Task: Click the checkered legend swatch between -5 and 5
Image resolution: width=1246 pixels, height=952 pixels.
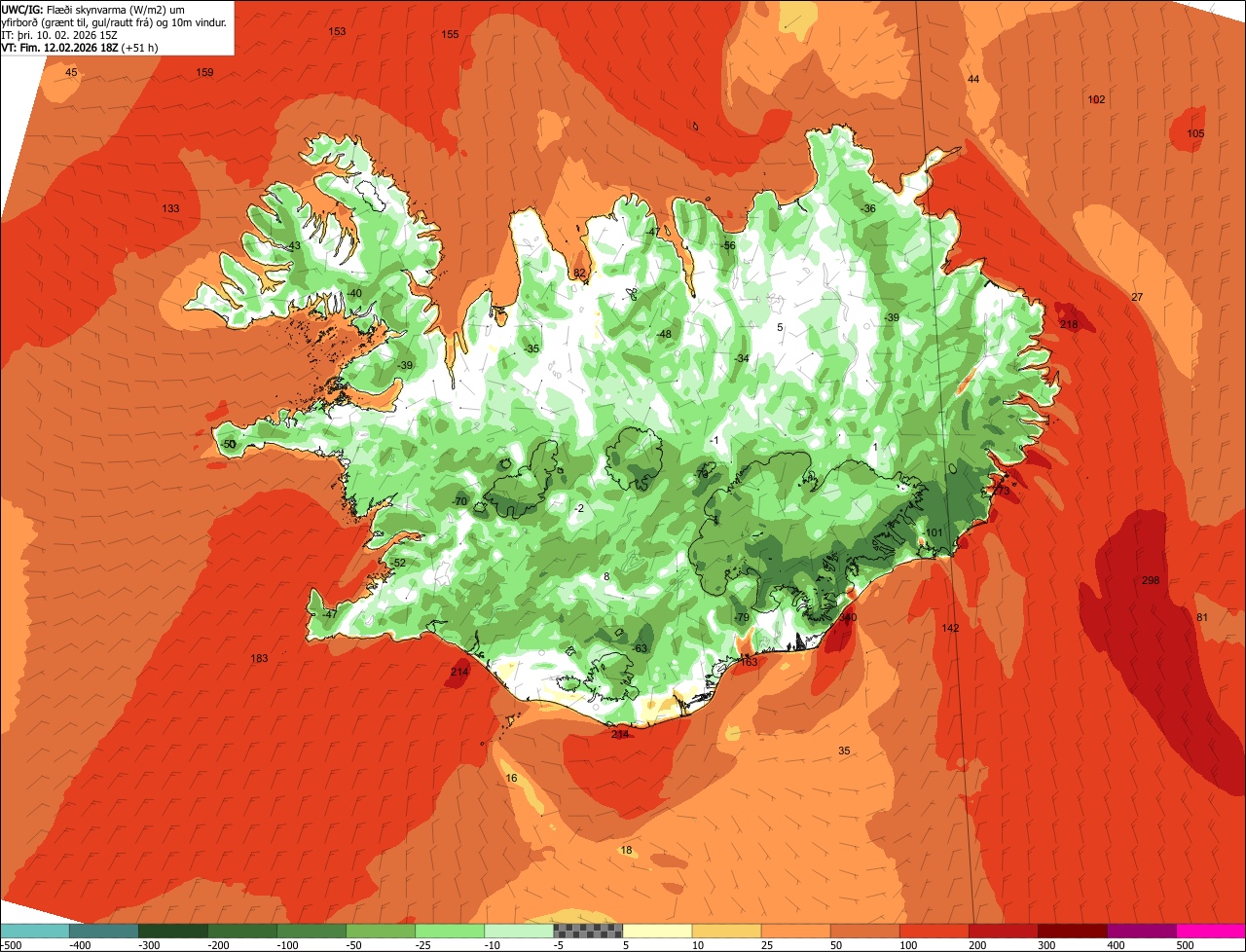Action: pyautogui.click(x=588, y=931)
